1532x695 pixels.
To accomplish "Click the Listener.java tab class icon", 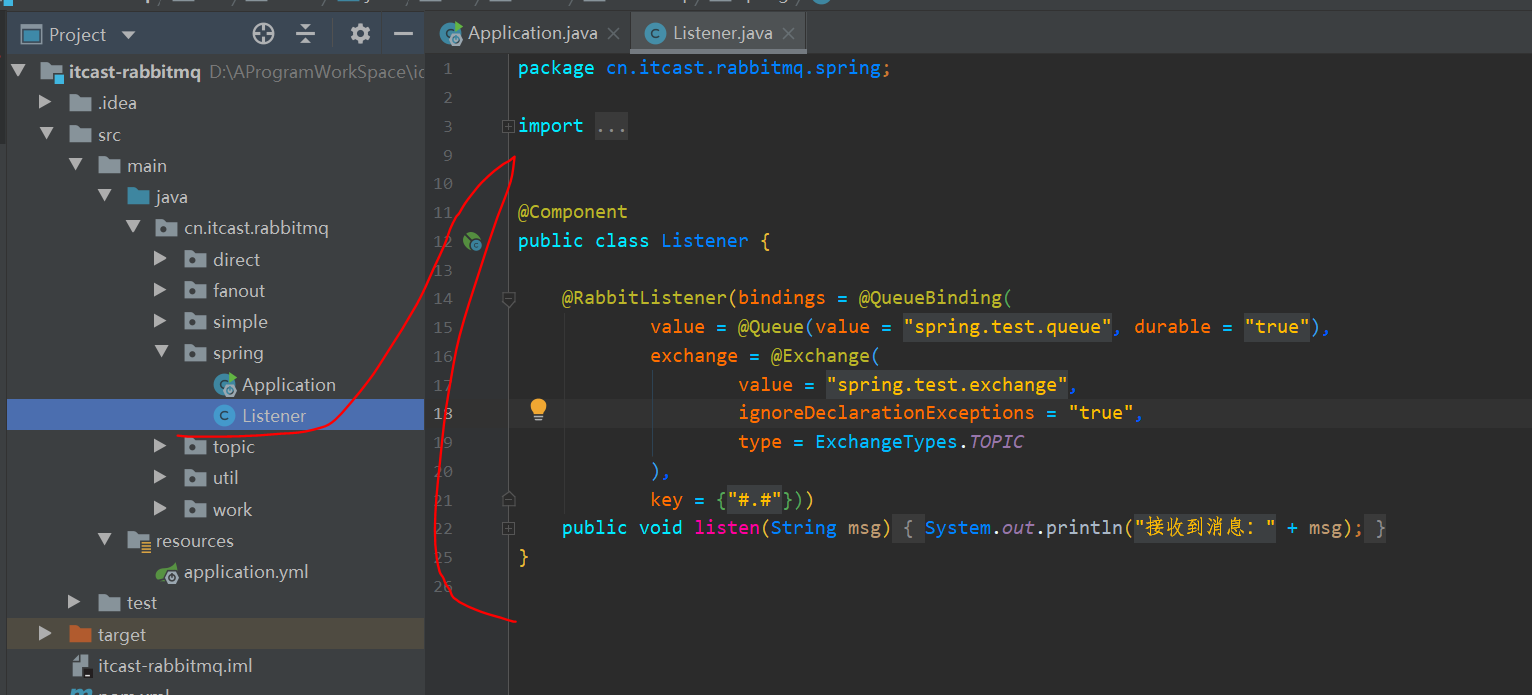I will coord(656,34).
